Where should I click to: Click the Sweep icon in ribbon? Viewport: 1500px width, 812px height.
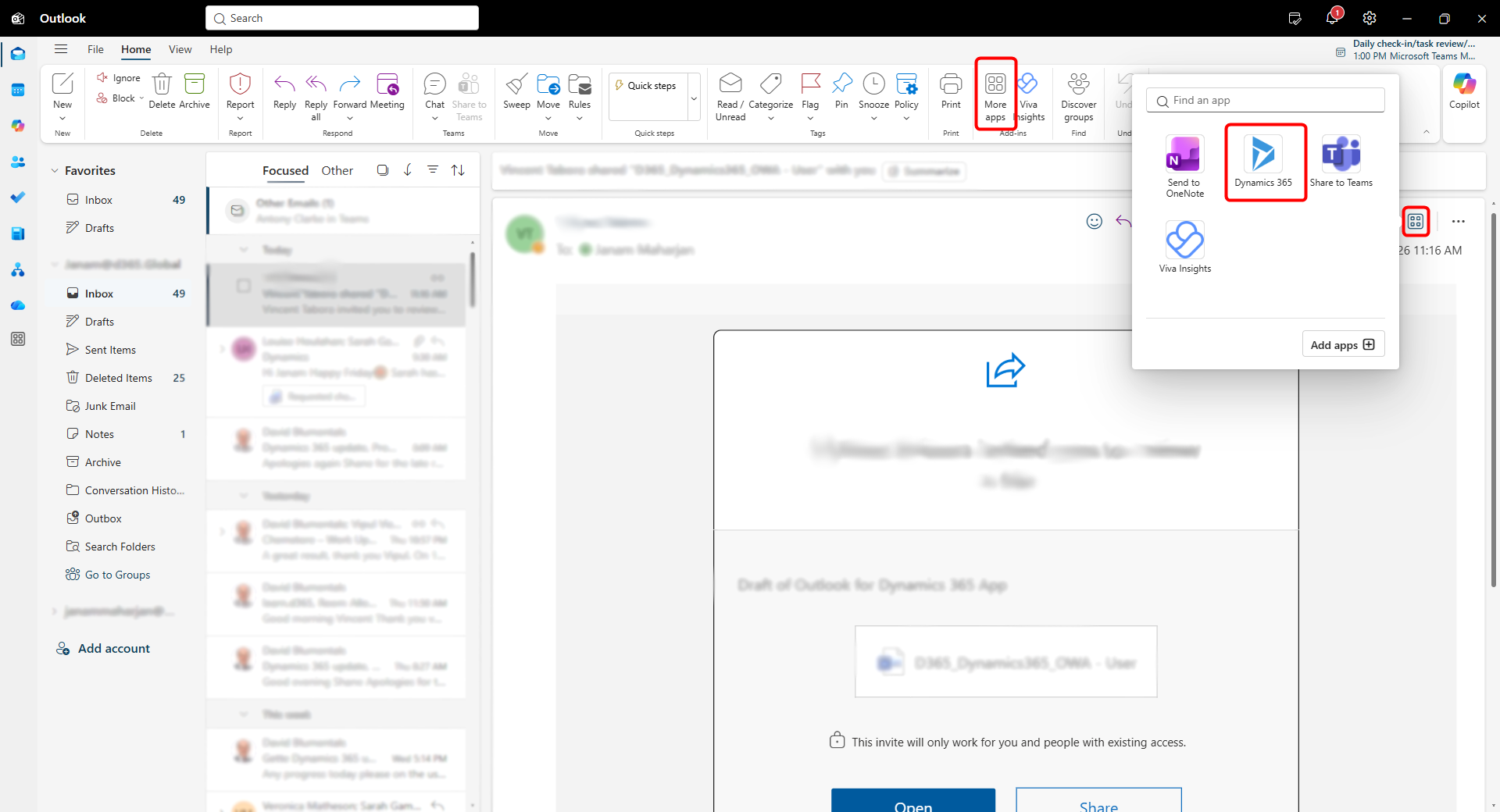pos(516,92)
